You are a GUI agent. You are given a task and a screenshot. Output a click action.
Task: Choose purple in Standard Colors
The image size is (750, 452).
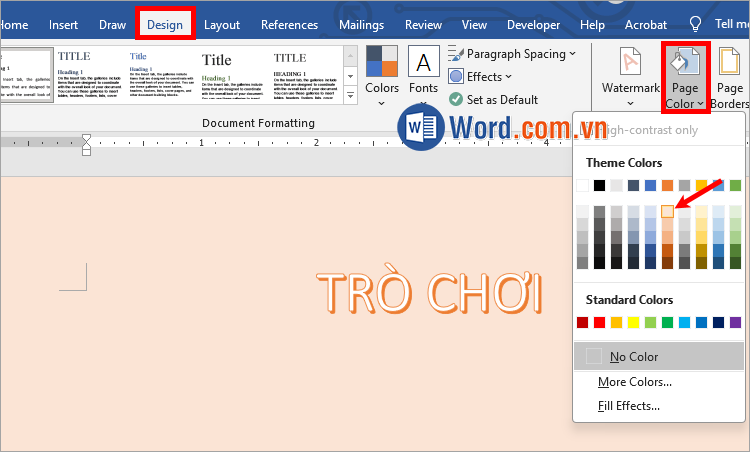pos(736,322)
